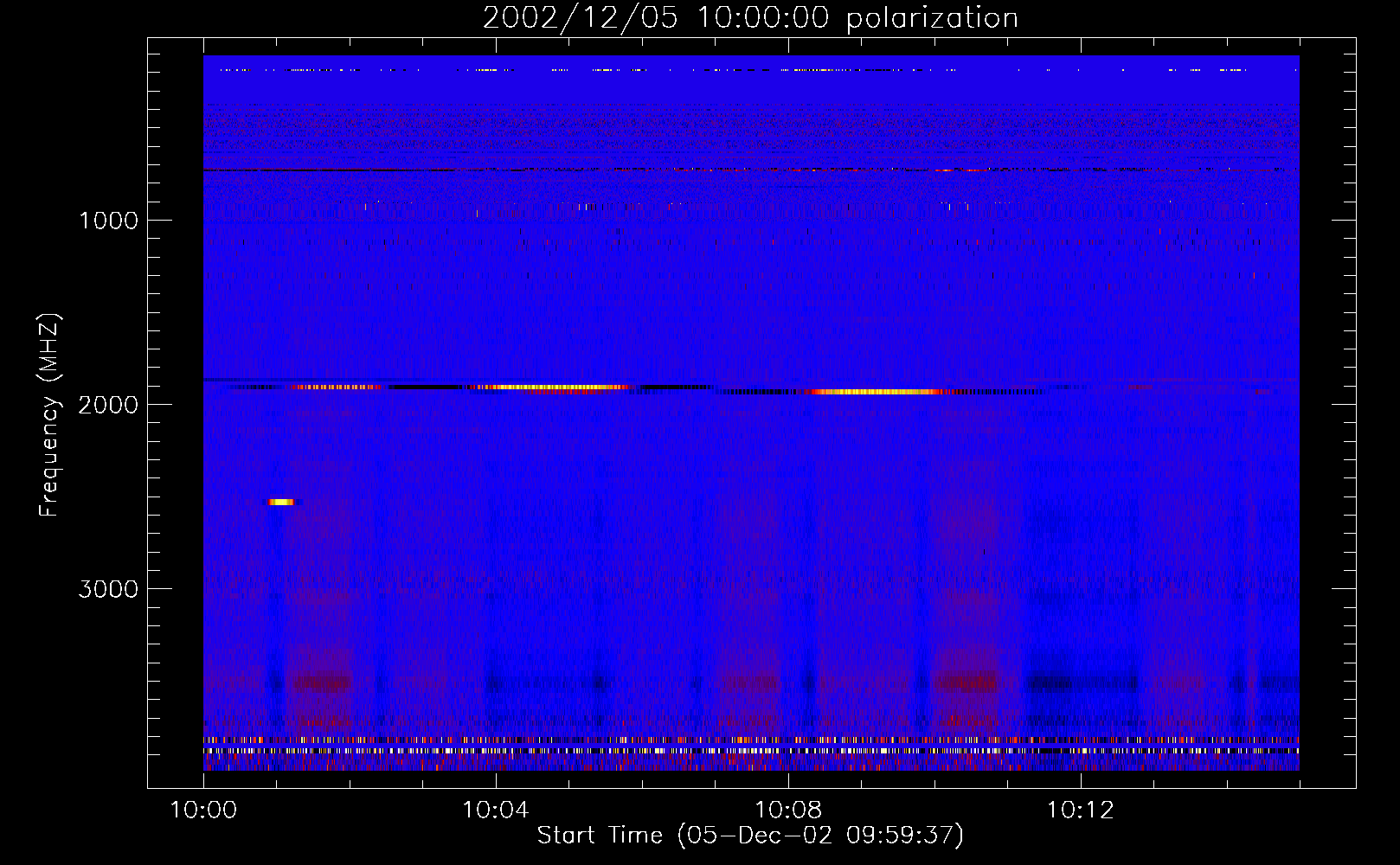Click the long yellow emission streak after 10:08

click(x=876, y=392)
